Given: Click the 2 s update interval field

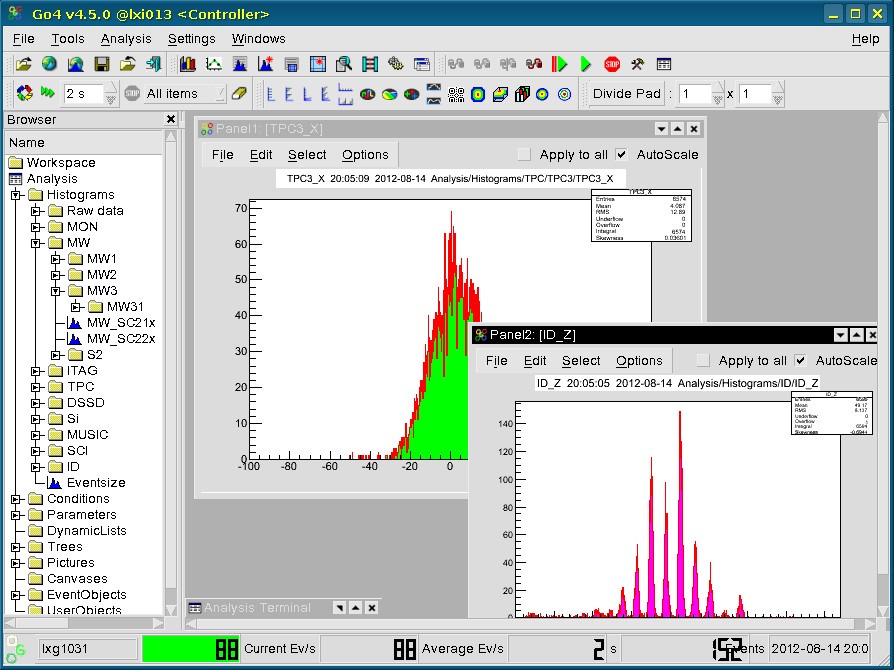Looking at the screenshot, I should pos(83,94).
